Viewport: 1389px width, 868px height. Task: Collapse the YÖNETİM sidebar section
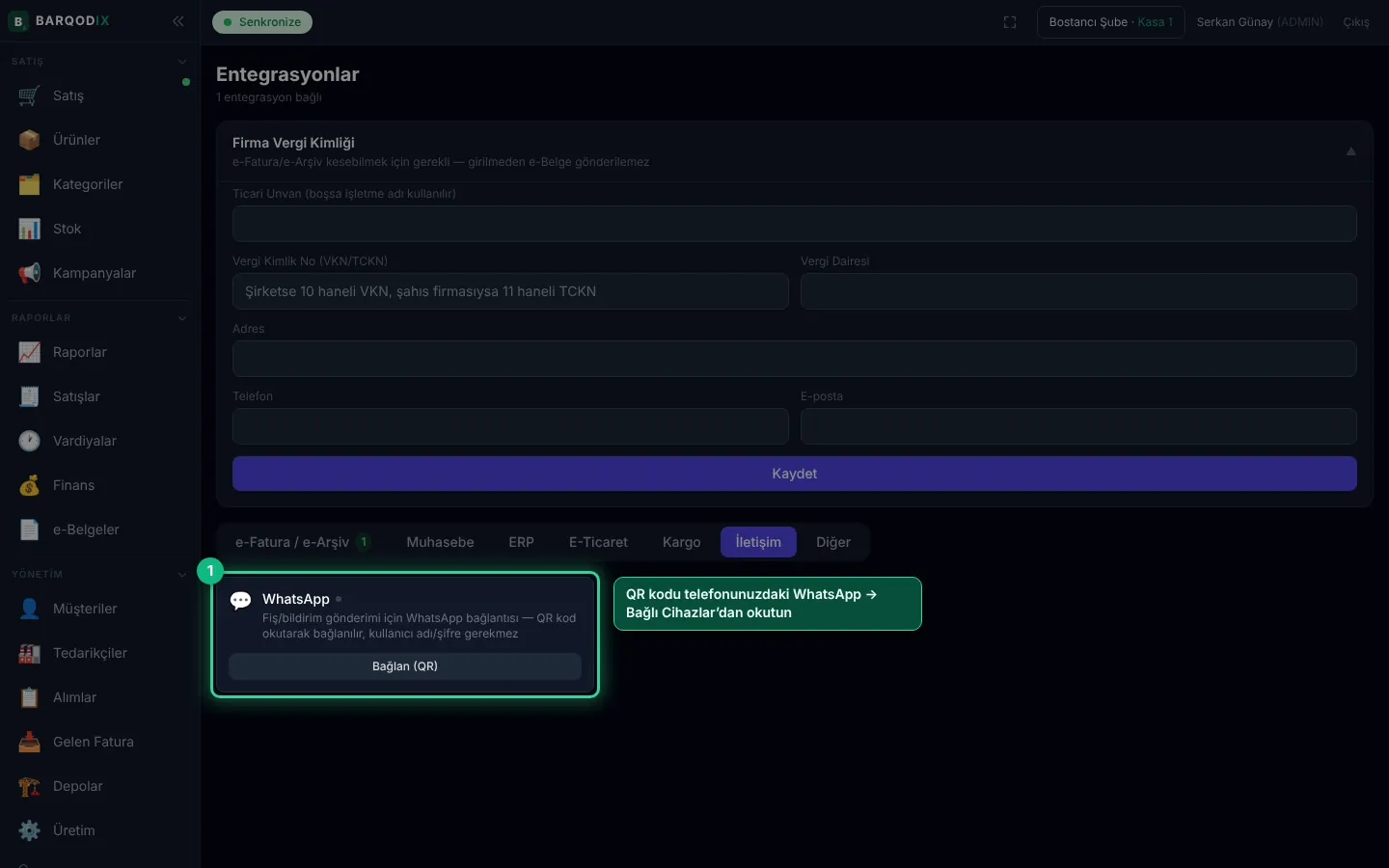182,575
